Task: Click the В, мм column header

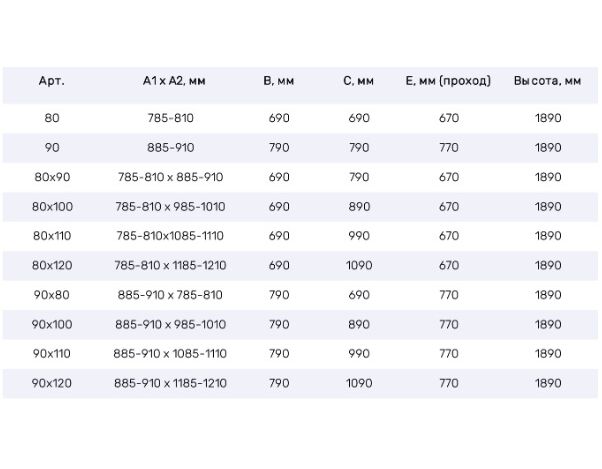Action: pos(279,81)
